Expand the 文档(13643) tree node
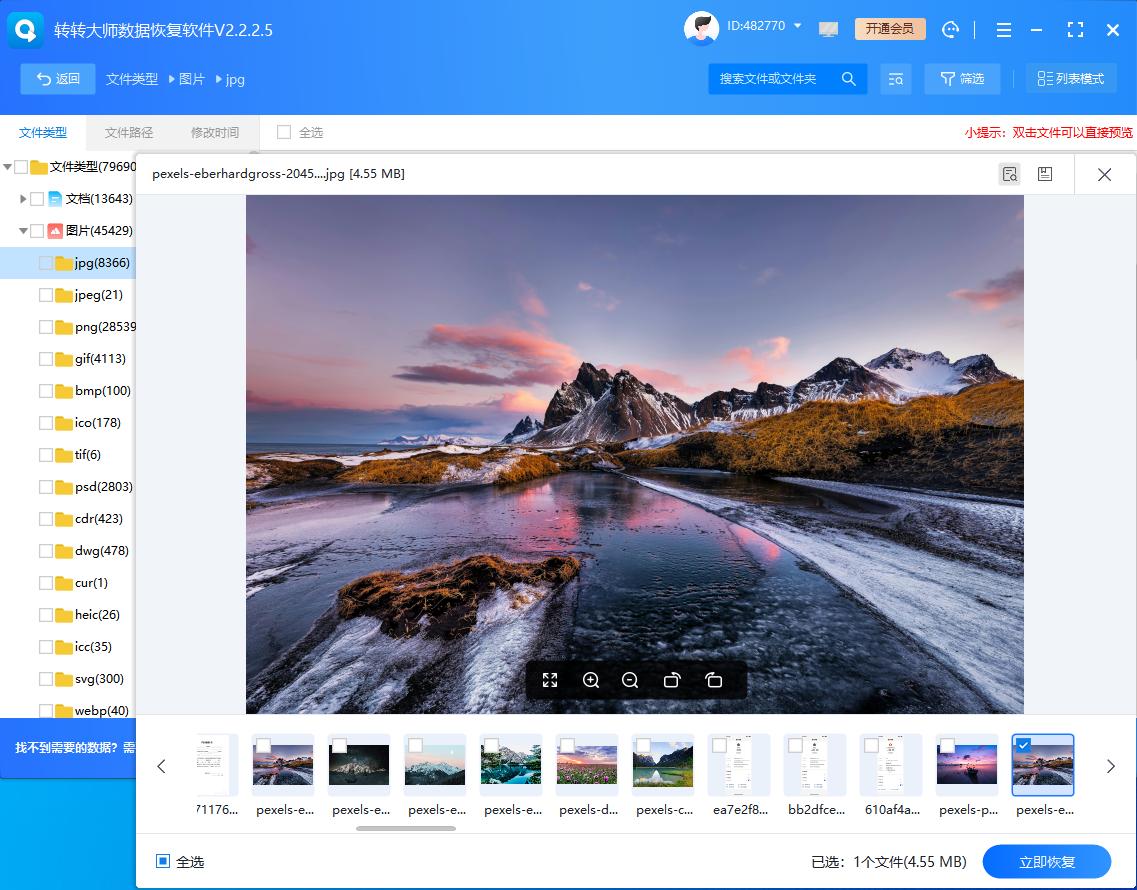The width and height of the screenshot is (1137, 890). pos(22,198)
